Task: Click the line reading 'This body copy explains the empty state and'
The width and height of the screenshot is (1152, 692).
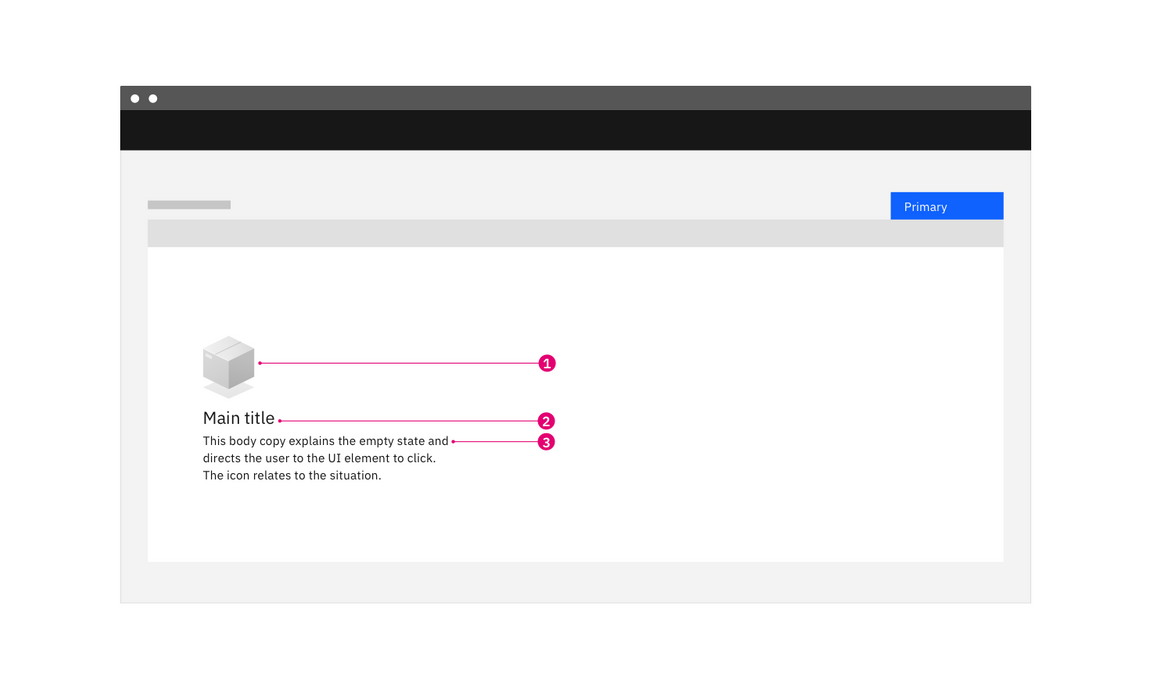Action: tap(325, 441)
